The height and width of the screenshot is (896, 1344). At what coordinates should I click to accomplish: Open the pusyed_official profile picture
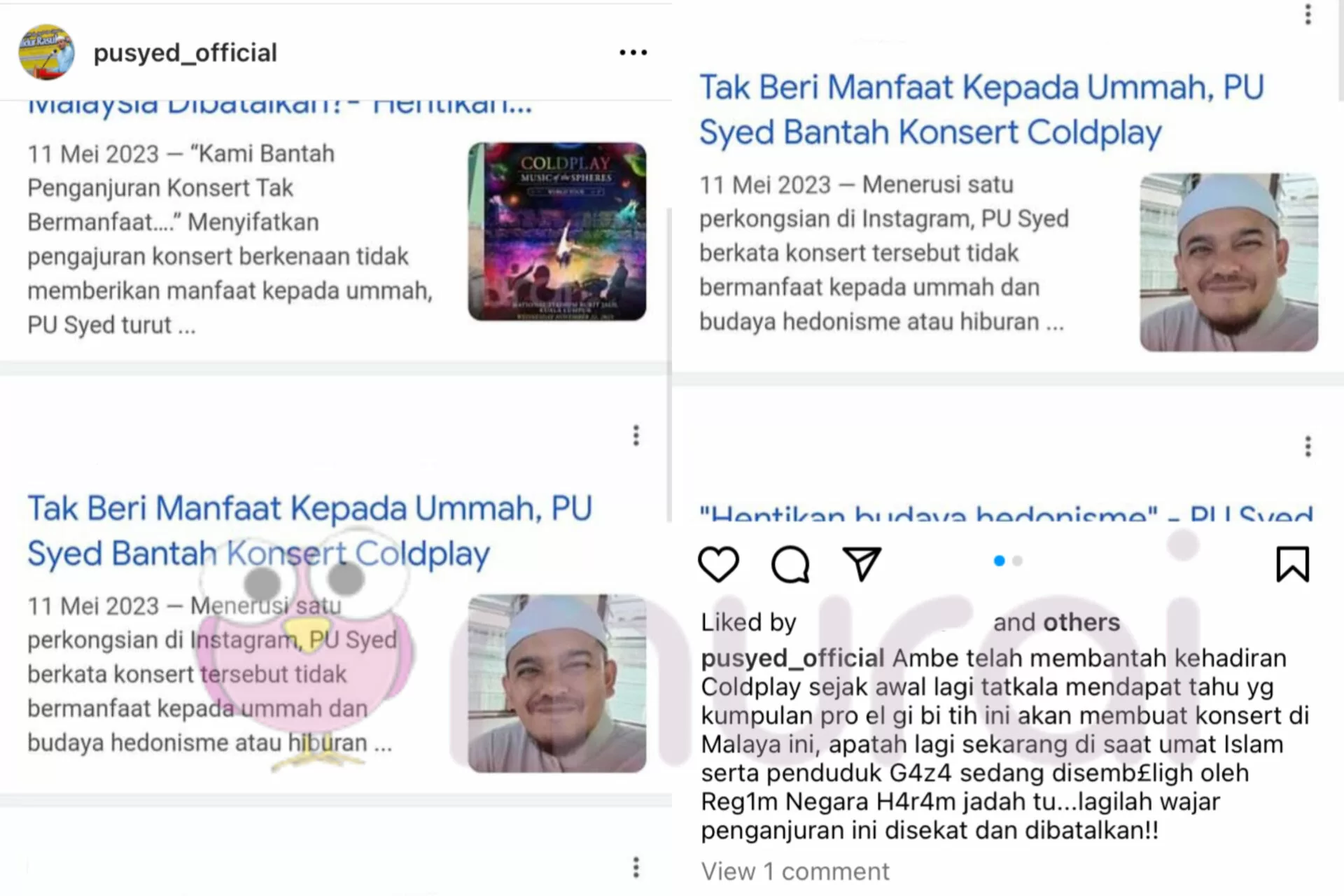46,52
